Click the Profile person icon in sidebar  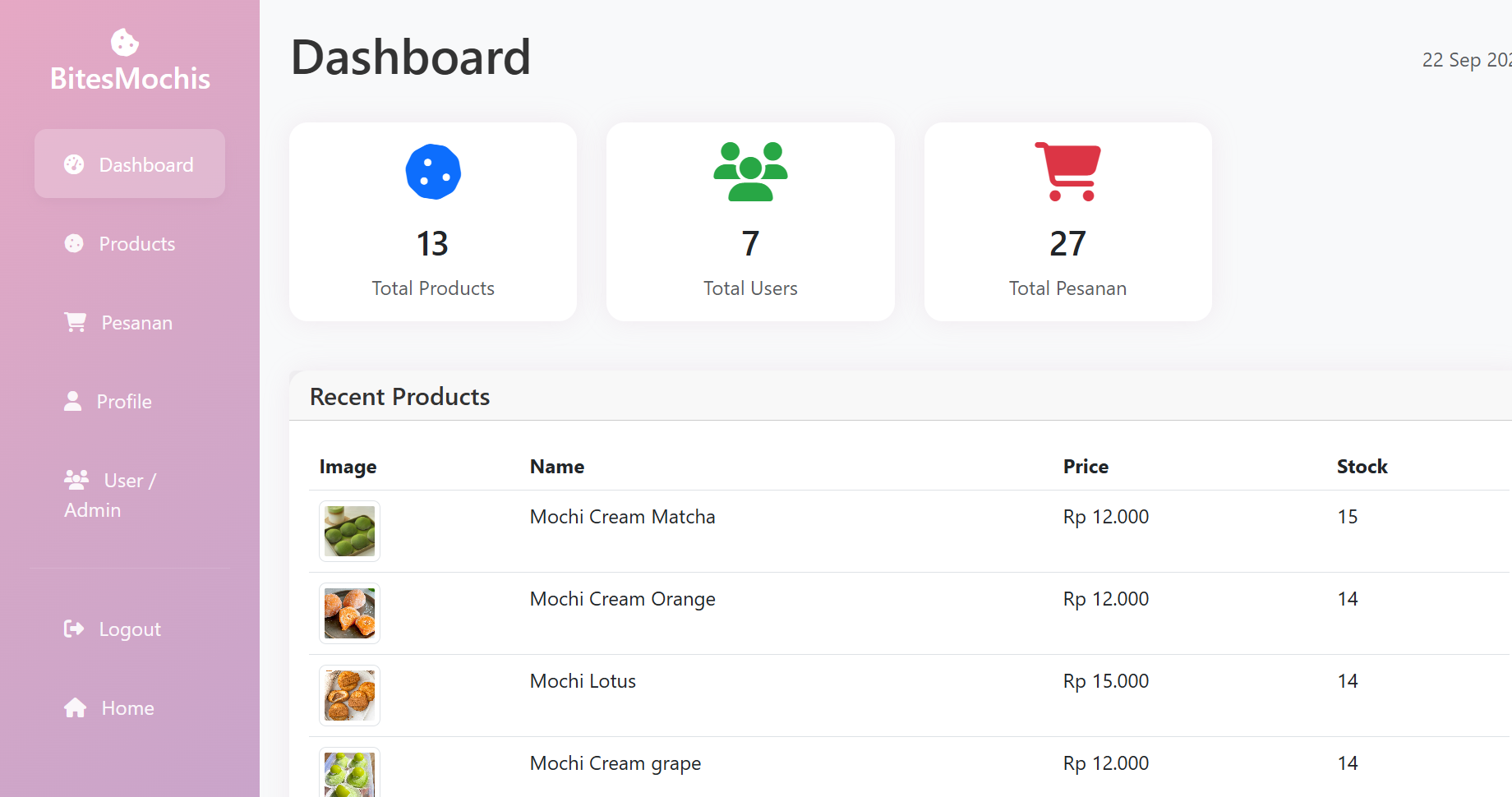pos(73,401)
